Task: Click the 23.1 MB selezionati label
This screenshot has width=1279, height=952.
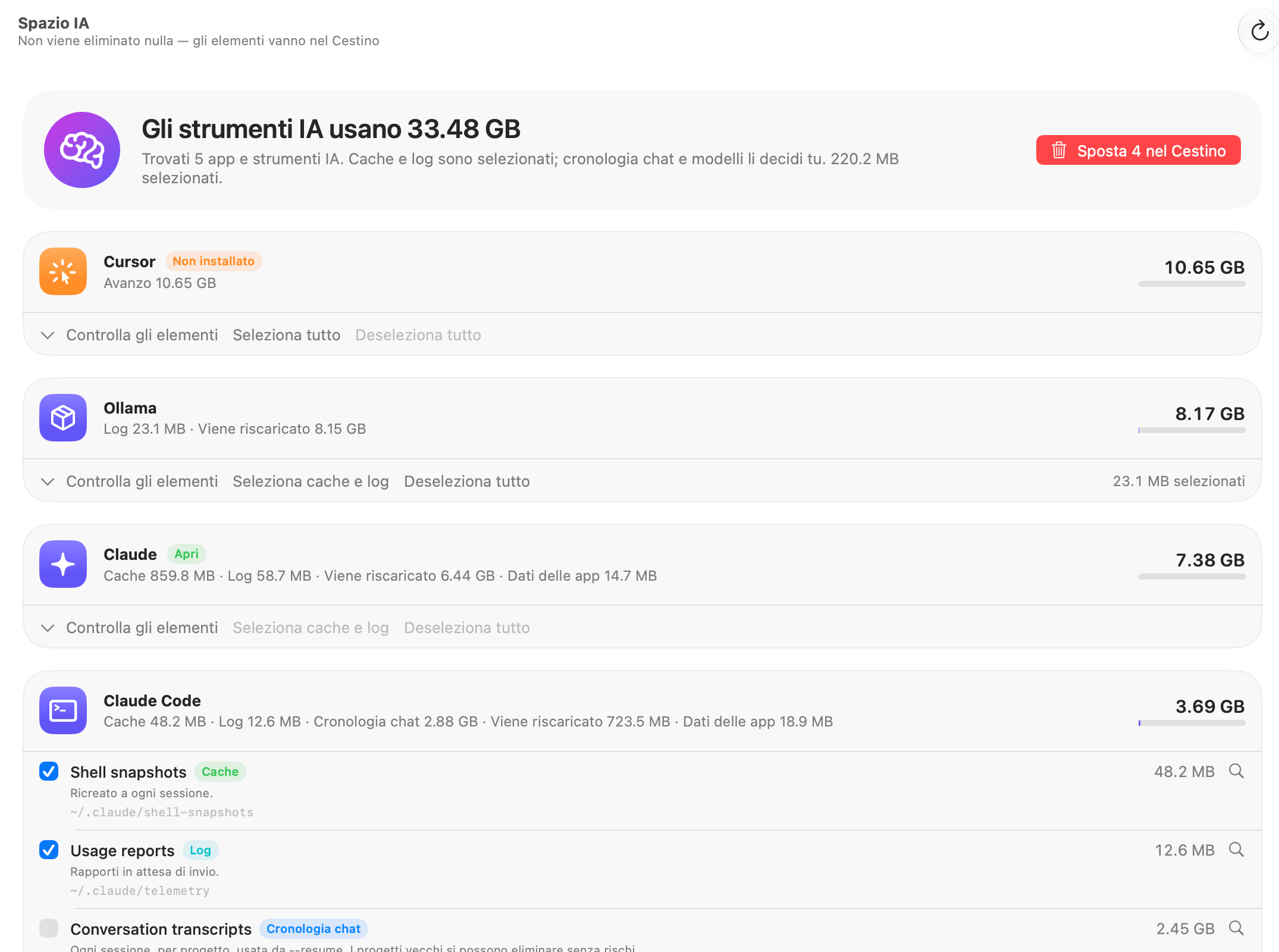Action: pos(1178,481)
